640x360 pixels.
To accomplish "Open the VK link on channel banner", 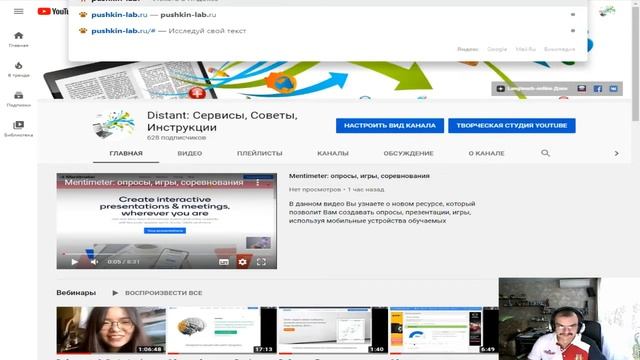I will point(613,89).
